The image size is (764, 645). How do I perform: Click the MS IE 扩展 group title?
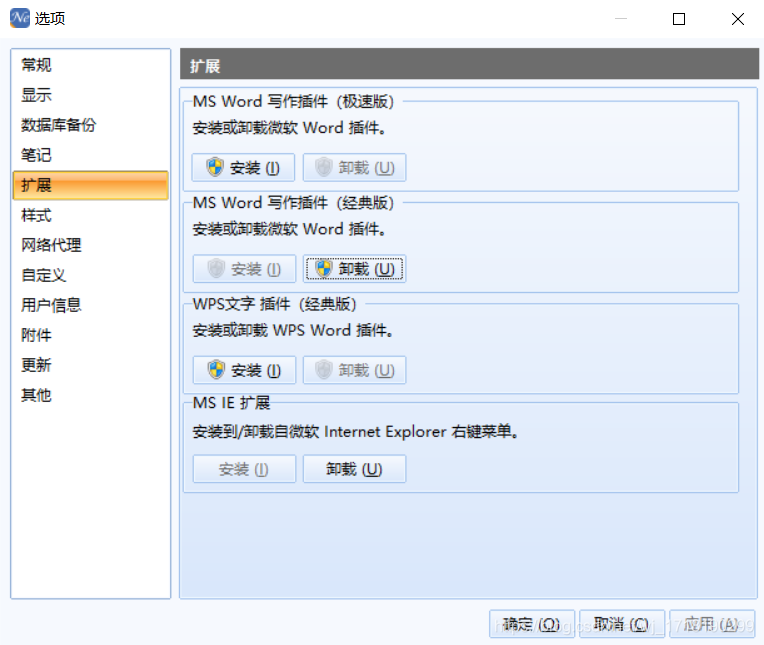pos(231,403)
